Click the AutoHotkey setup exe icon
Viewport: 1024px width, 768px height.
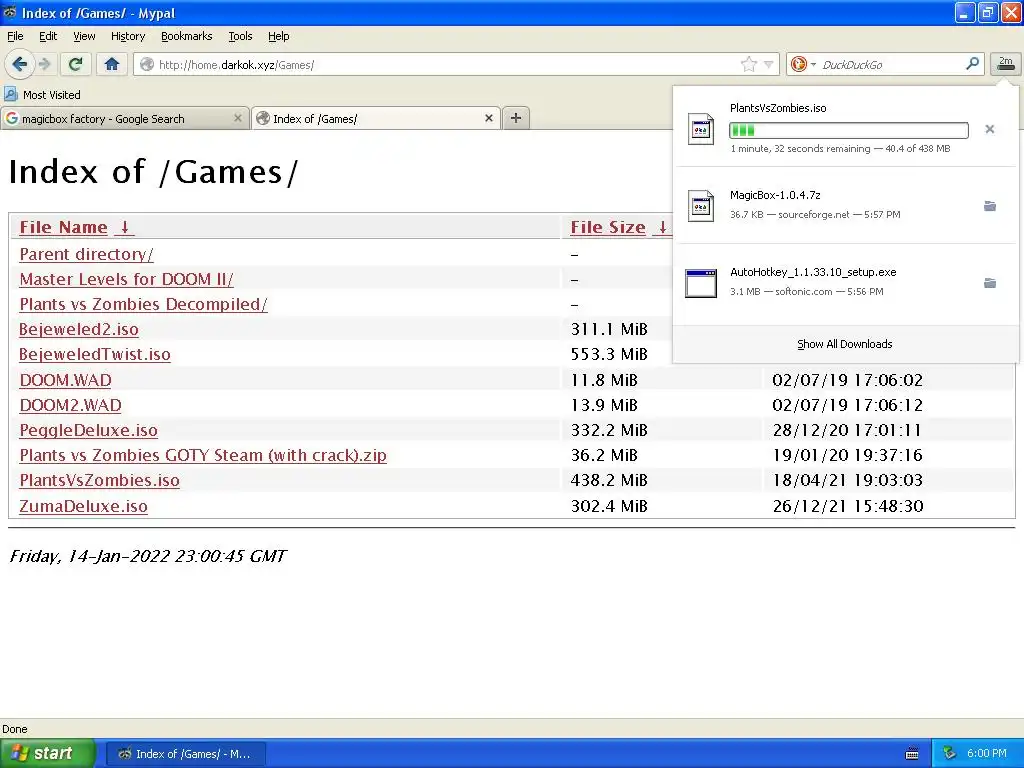click(x=701, y=283)
